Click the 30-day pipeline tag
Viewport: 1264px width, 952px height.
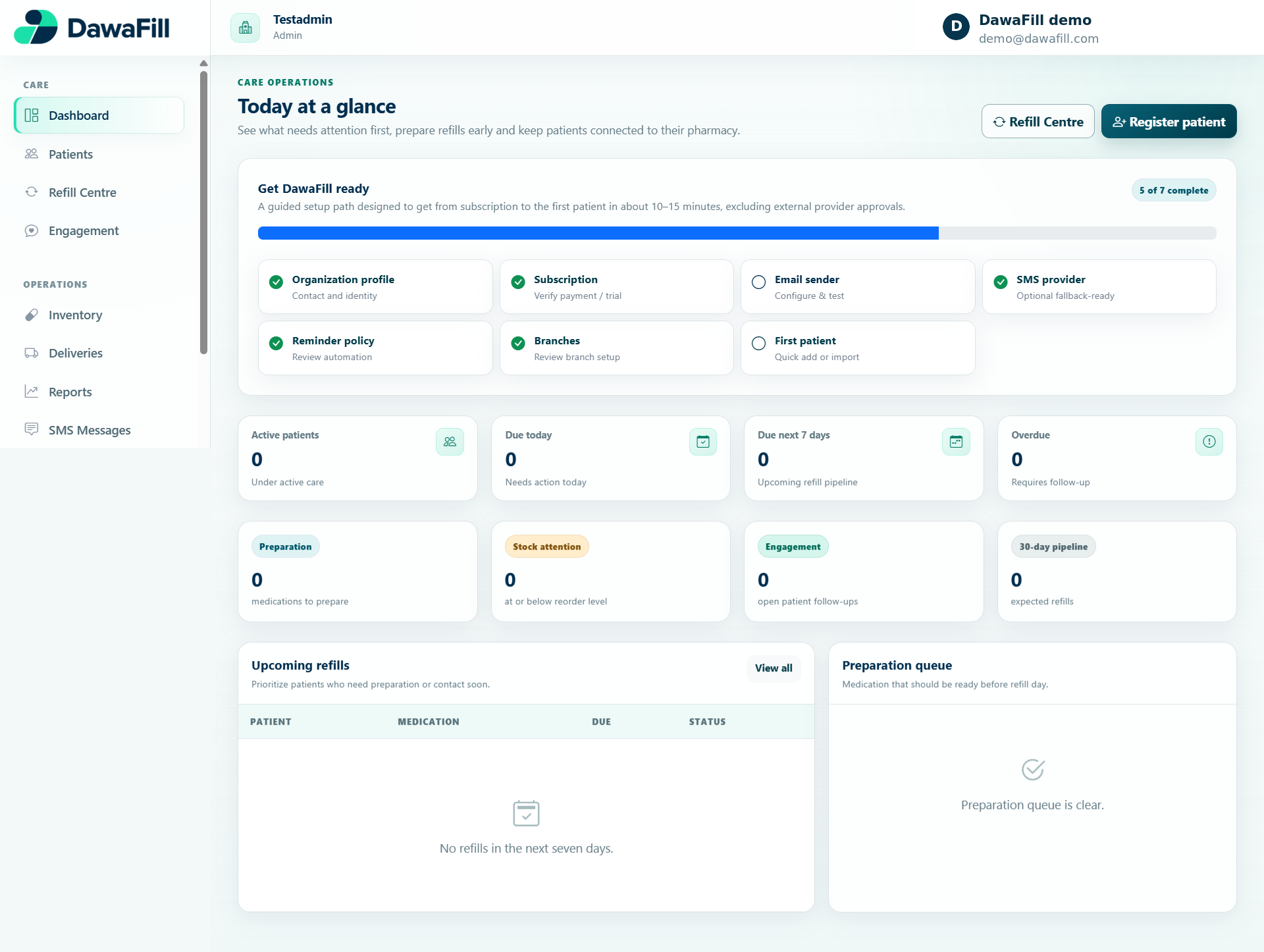click(1053, 546)
